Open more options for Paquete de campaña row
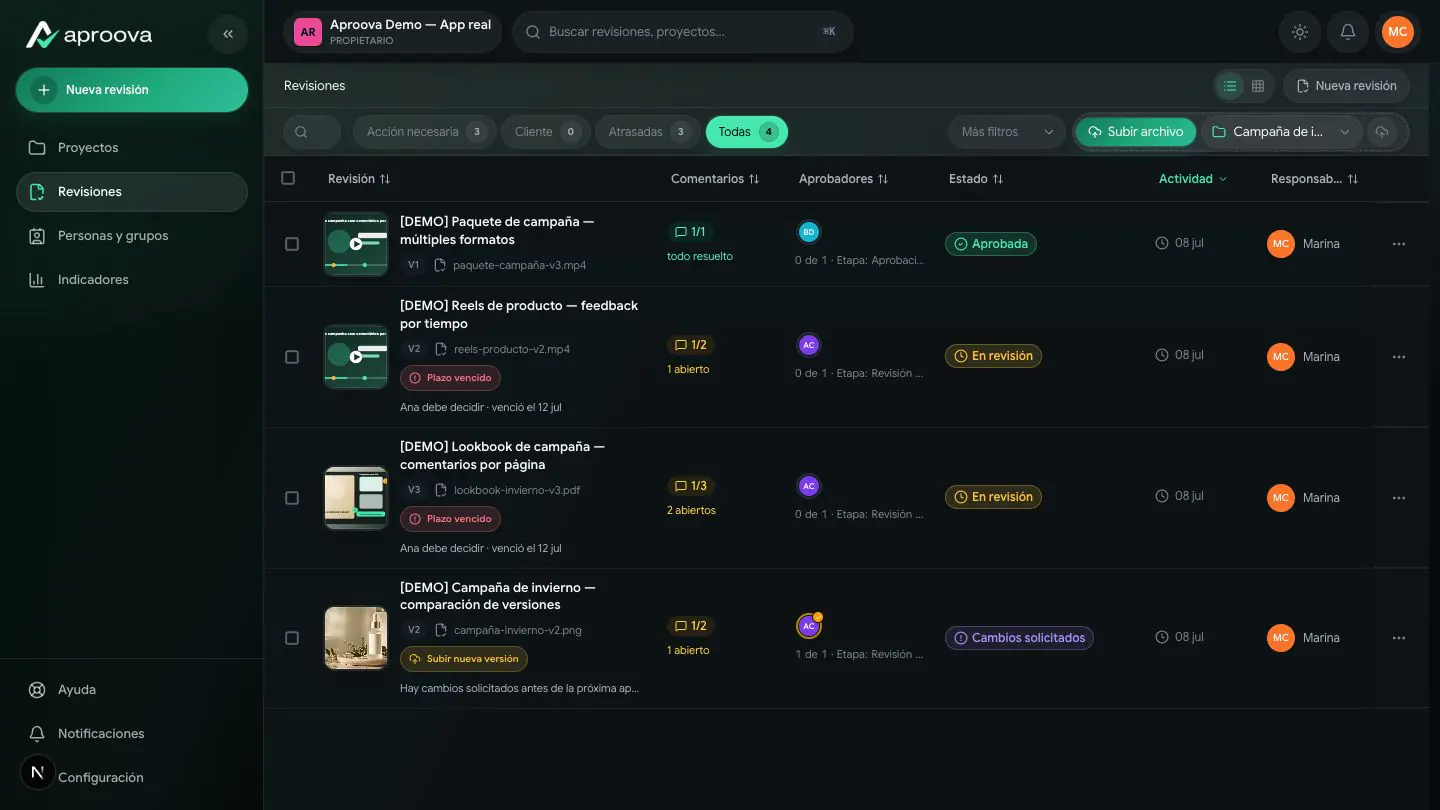The image size is (1440, 810). click(1399, 244)
